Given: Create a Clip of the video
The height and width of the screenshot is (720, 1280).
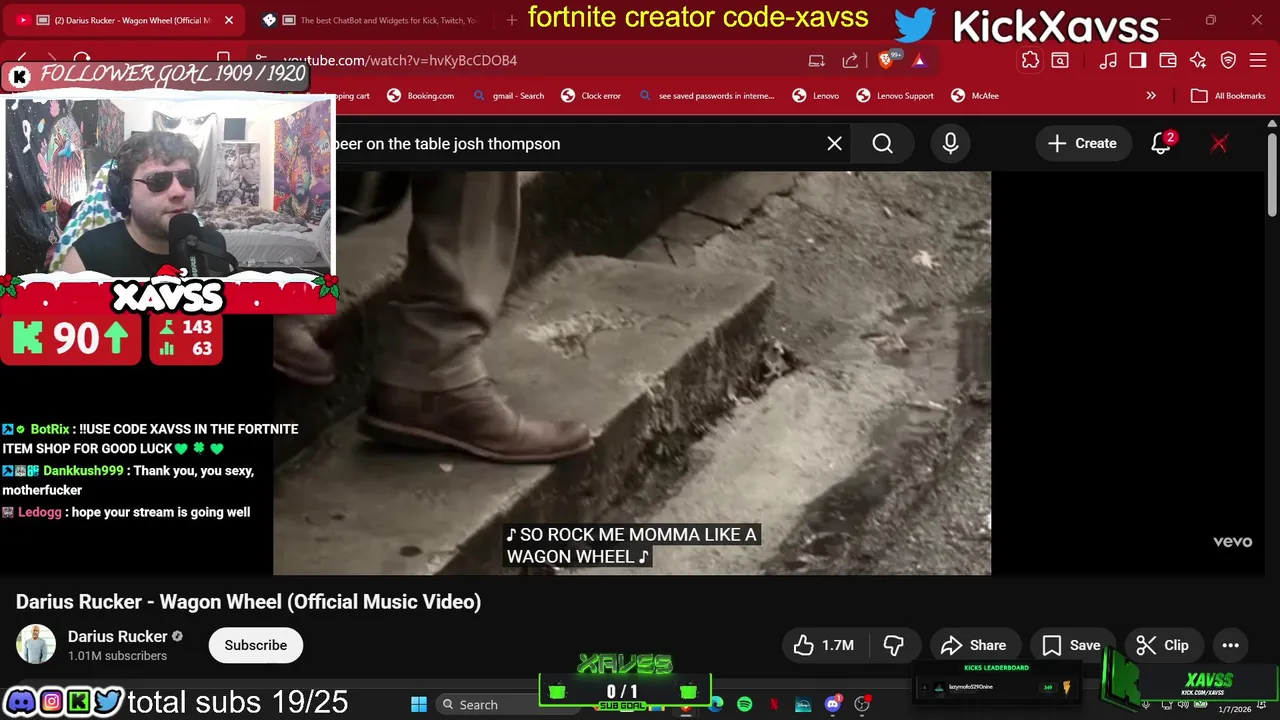Looking at the screenshot, I should [x=1163, y=645].
